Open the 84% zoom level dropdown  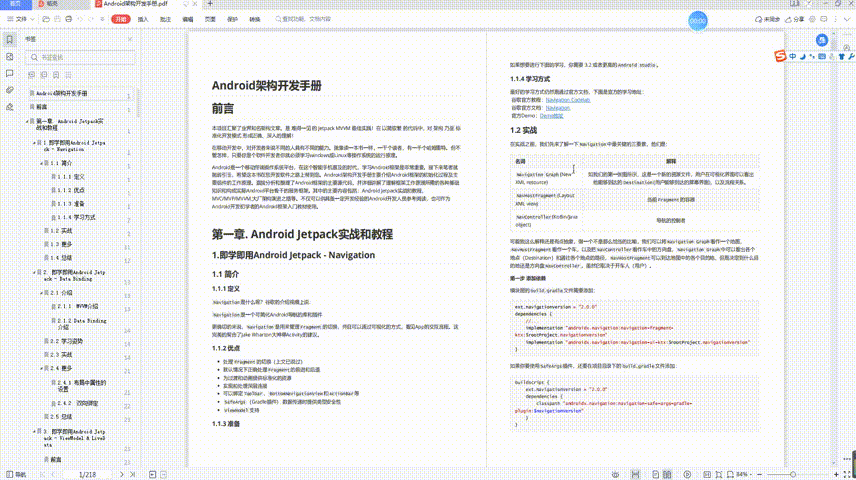(x=744, y=475)
